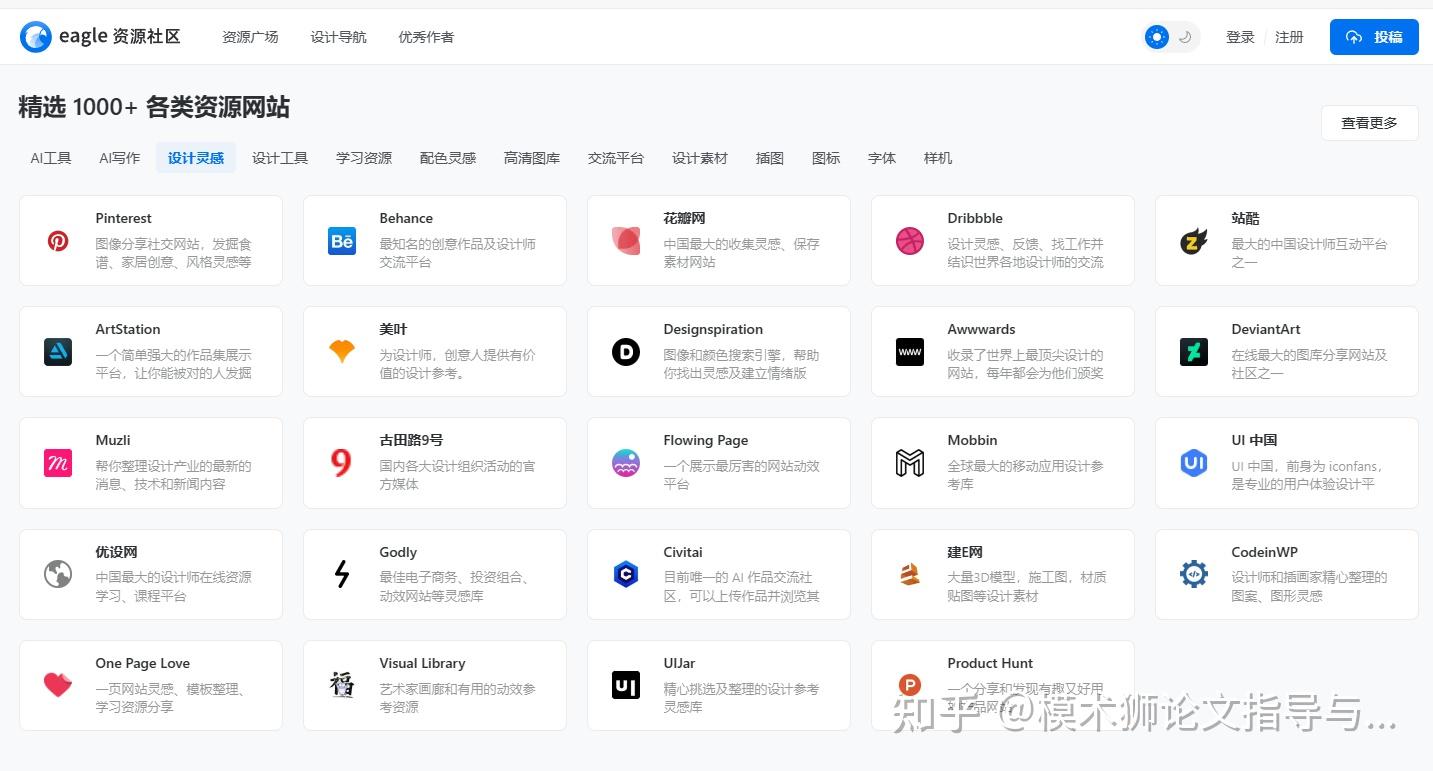Open the Behance card title
This screenshot has width=1433, height=771.
coord(406,218)
